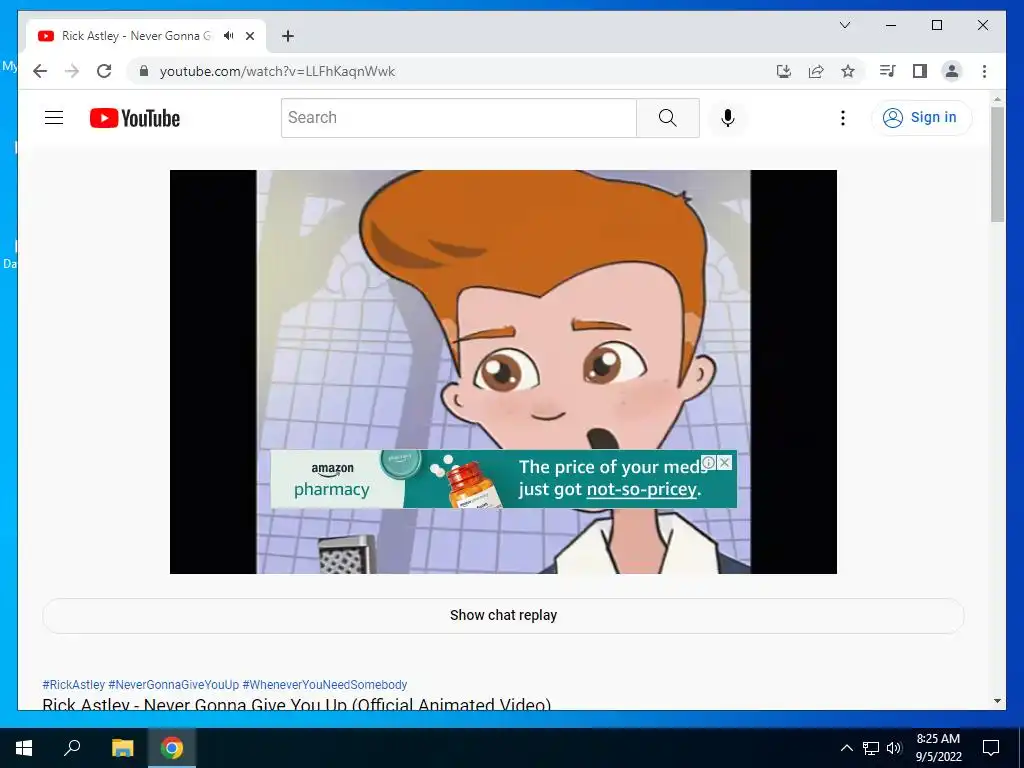Show hidden system tray icons
This screenshot has height=768, width=1024.
coord(846,748)
